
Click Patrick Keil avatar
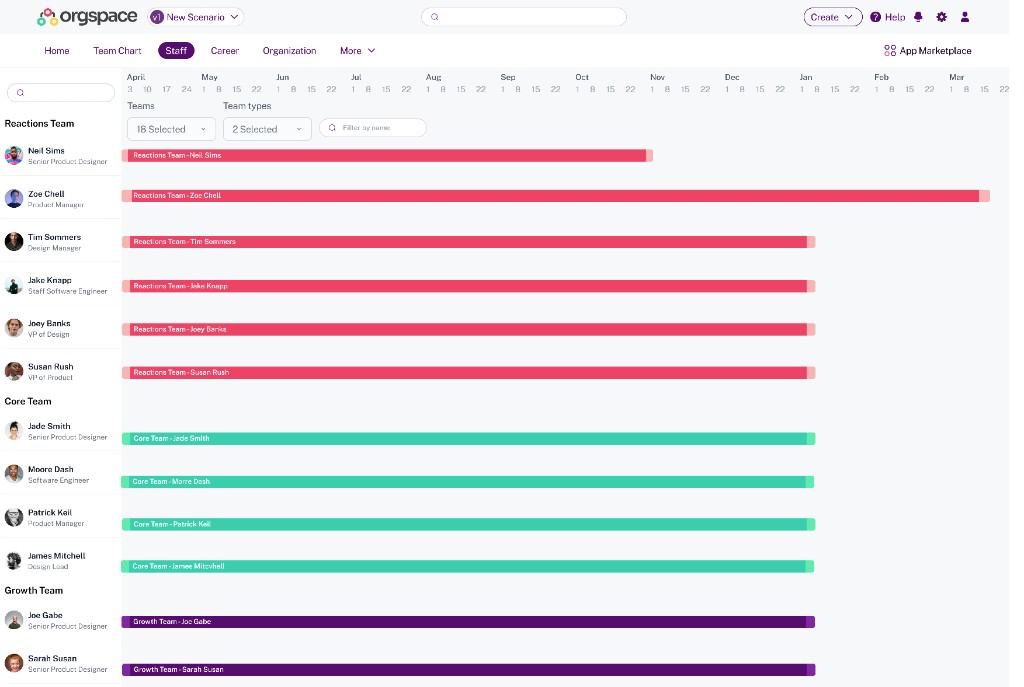coord(14,517)
